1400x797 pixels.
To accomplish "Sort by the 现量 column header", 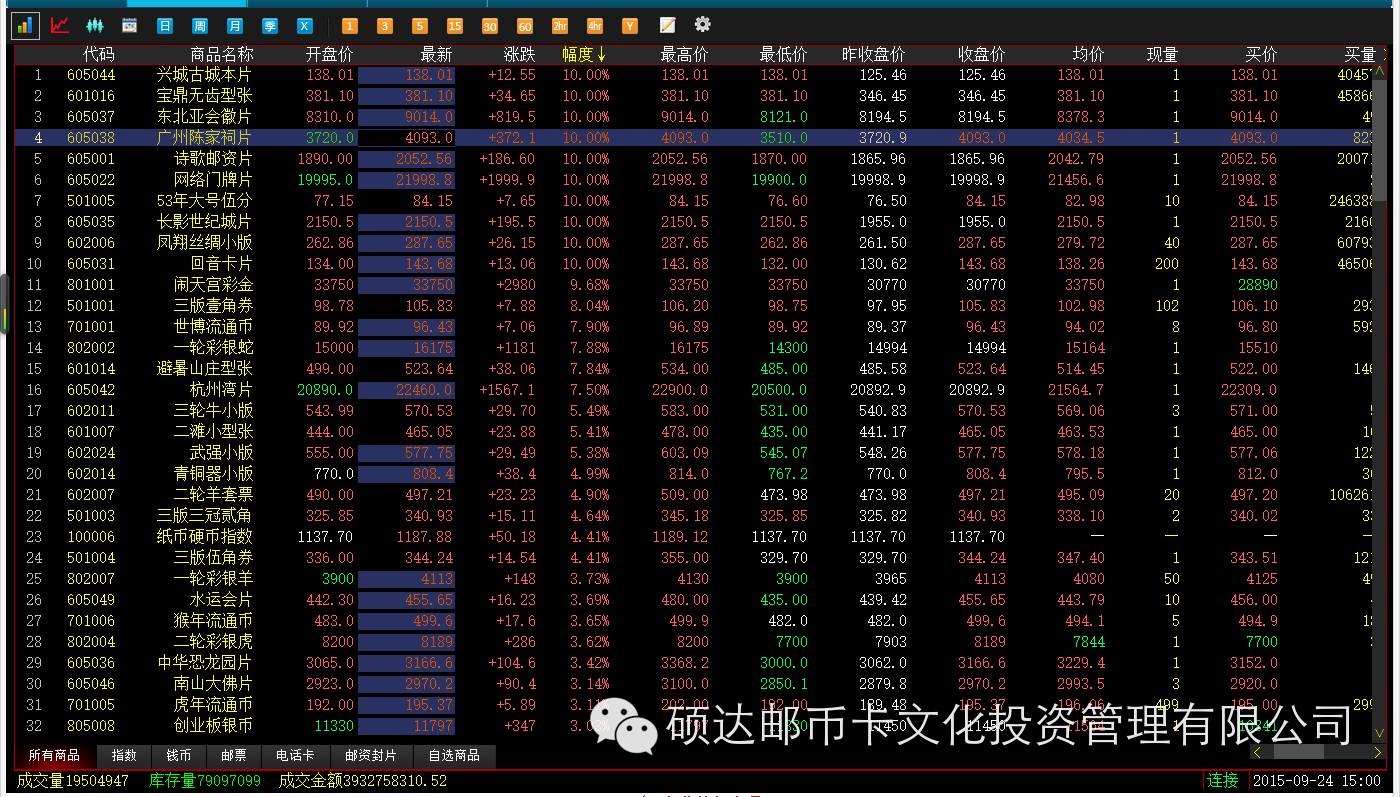I will coord(1163,55).
